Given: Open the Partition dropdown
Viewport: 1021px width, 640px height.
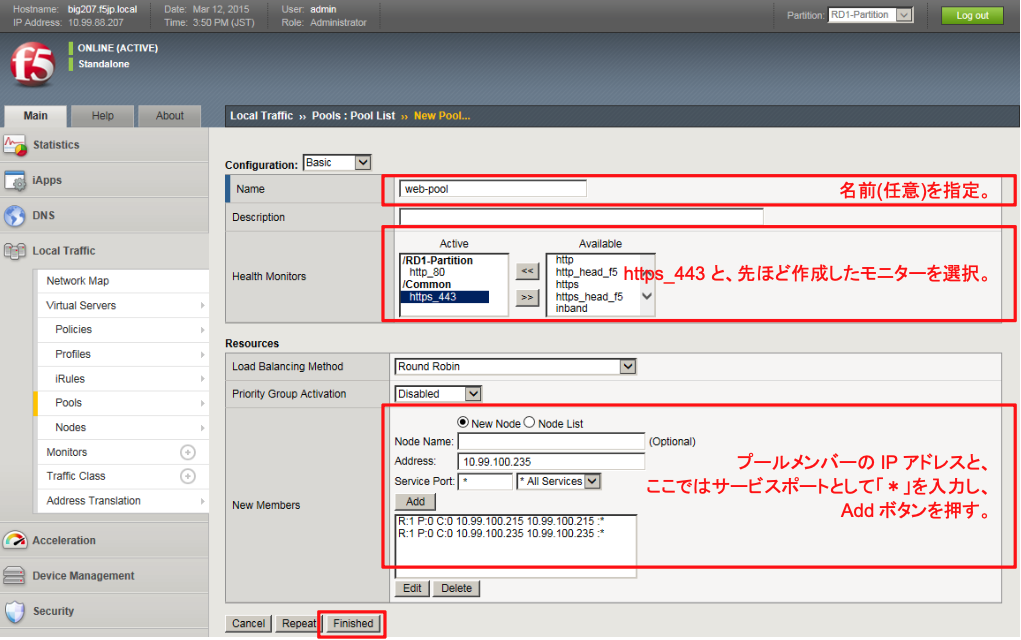Looking at the screenshot, I should [x=871, y=15].
